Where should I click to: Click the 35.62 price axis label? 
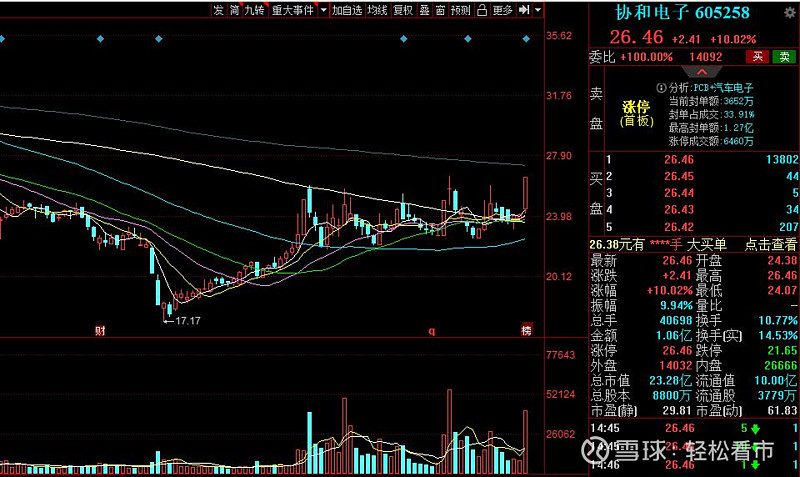[x=559, y=36]
